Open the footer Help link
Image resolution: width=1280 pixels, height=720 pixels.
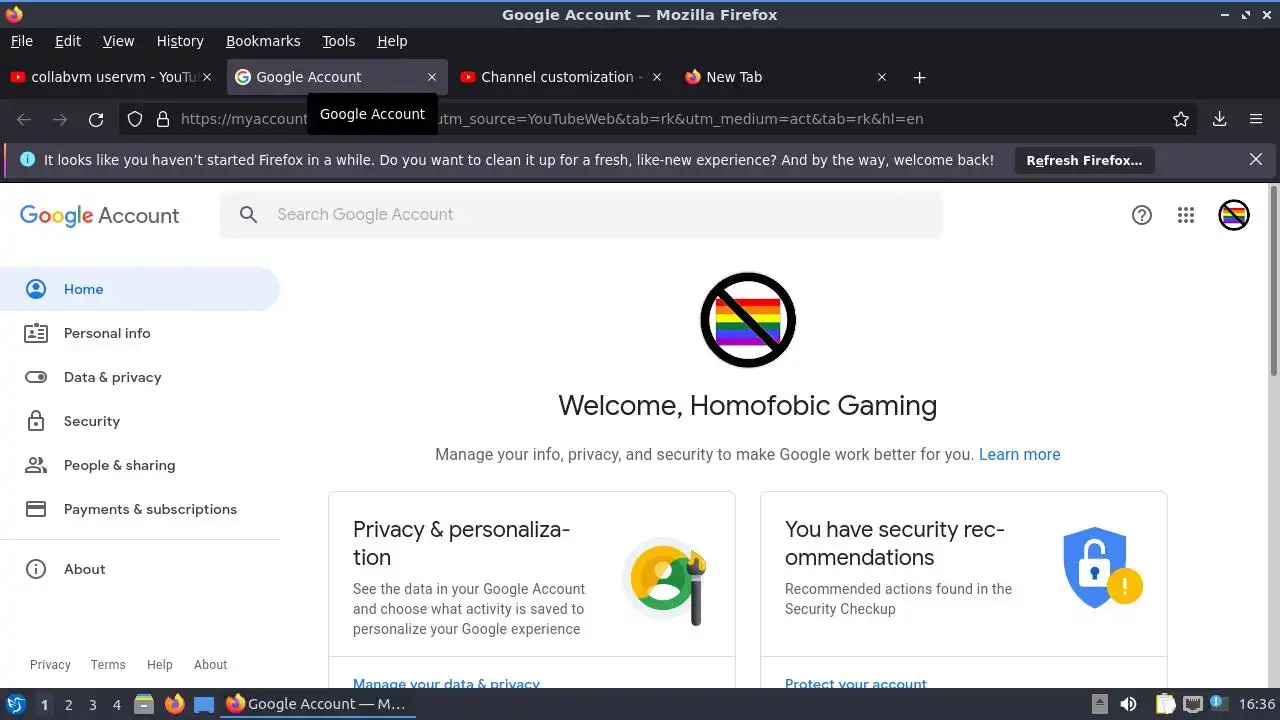point(160,665)
